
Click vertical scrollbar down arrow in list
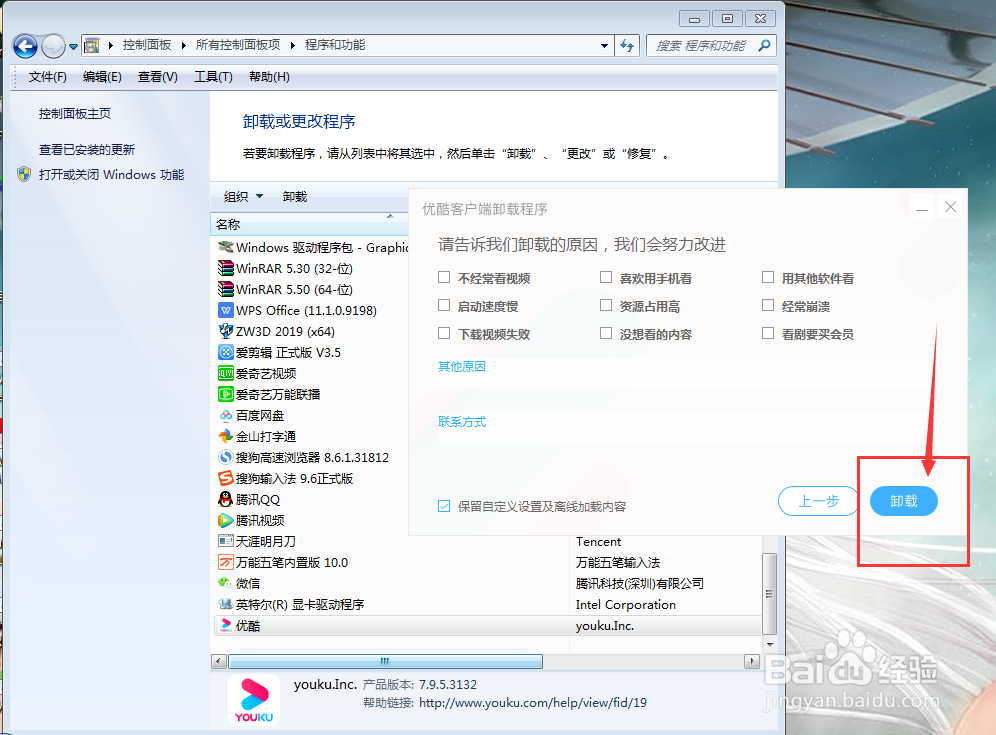pyautogui.click(x=770, y=644)
